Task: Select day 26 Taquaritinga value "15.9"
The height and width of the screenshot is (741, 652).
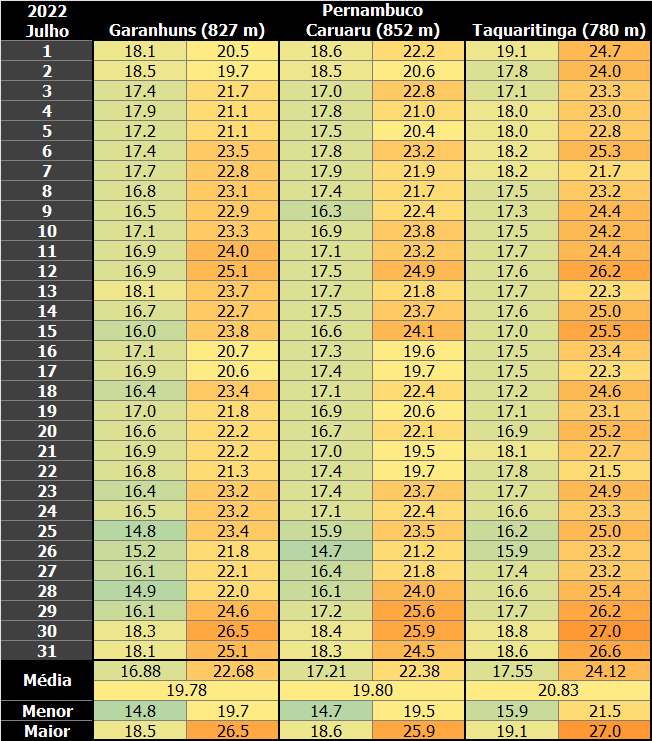Action: tap(512, 551)
